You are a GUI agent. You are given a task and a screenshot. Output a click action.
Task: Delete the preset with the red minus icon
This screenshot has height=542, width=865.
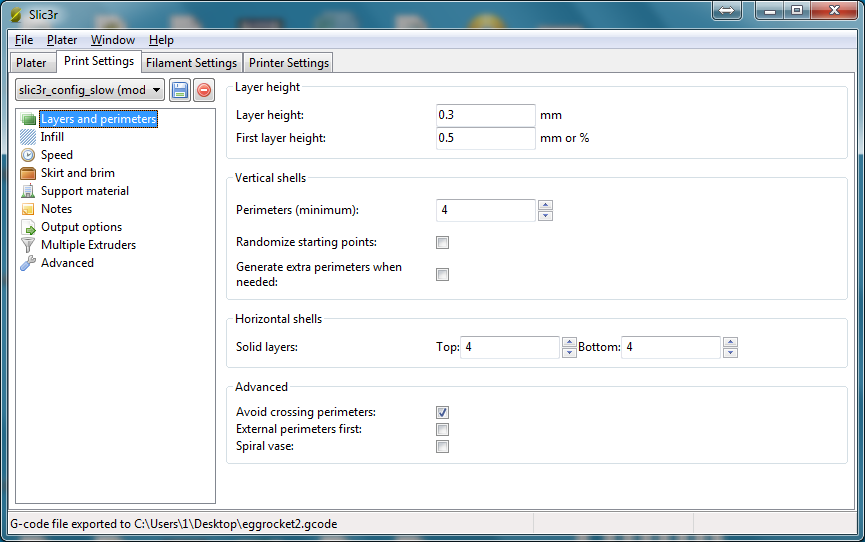coord(204,90)
